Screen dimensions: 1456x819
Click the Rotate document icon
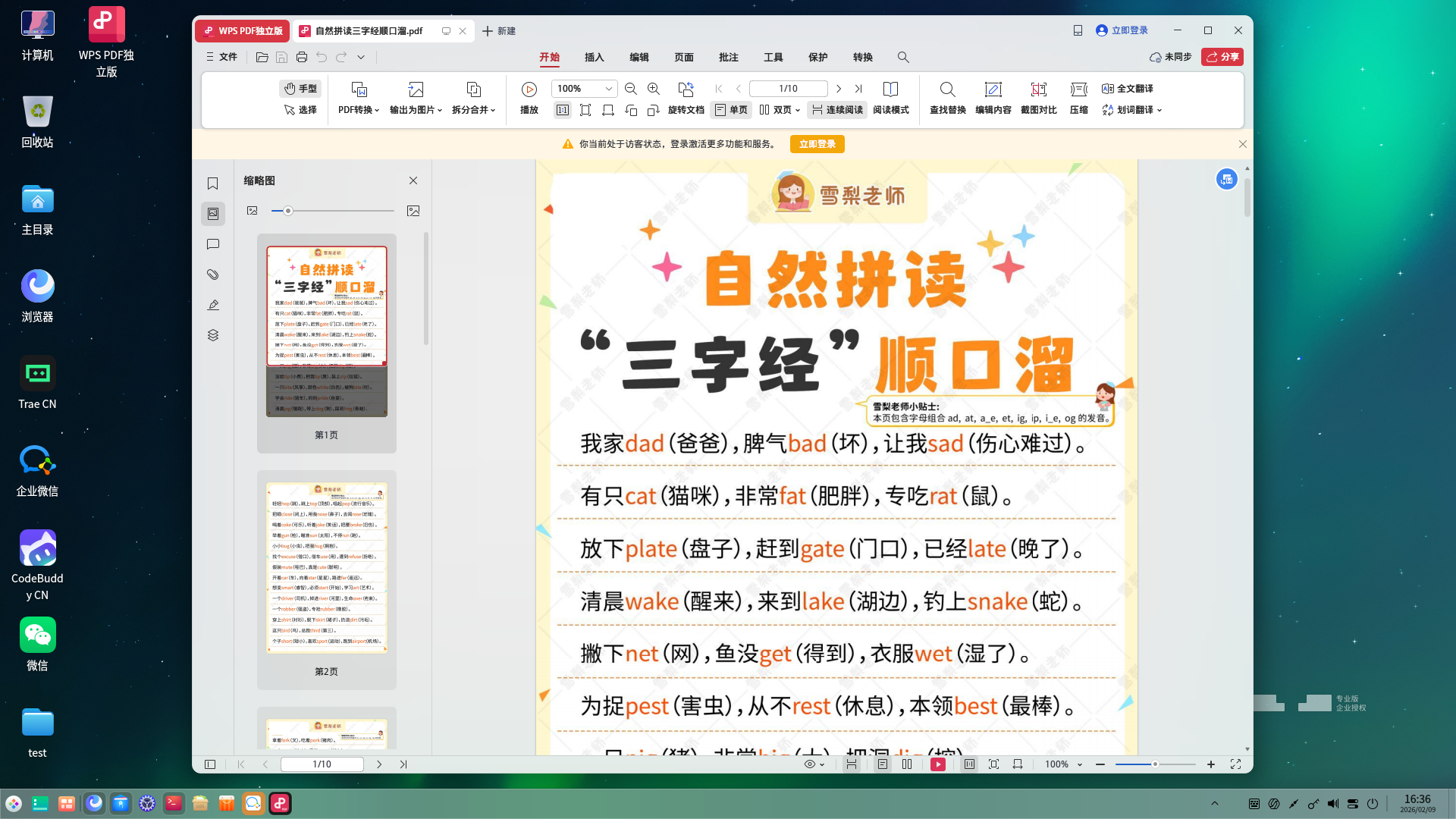(x=686, y=89)
